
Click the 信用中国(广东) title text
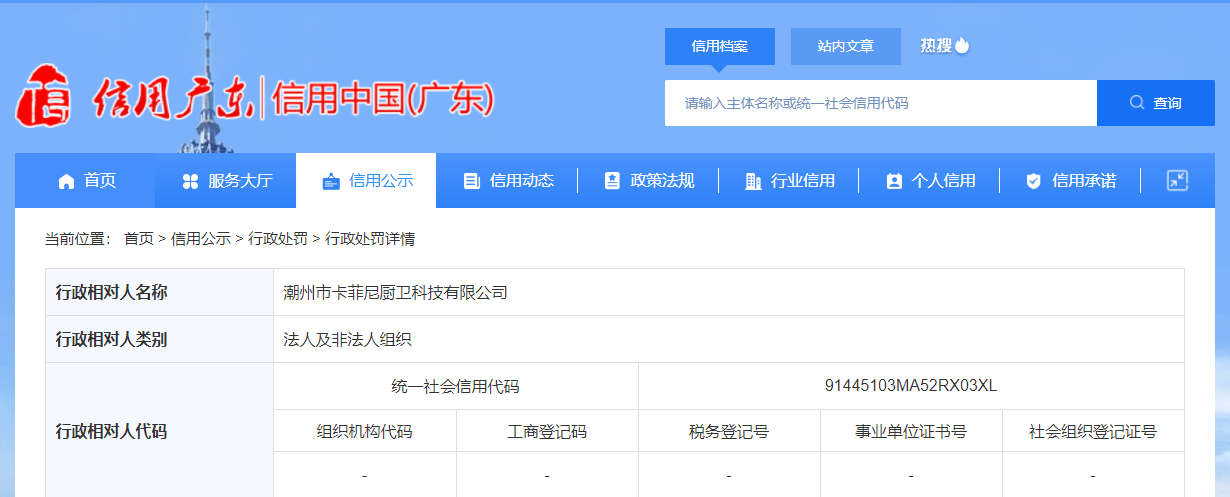click(383, 99)
